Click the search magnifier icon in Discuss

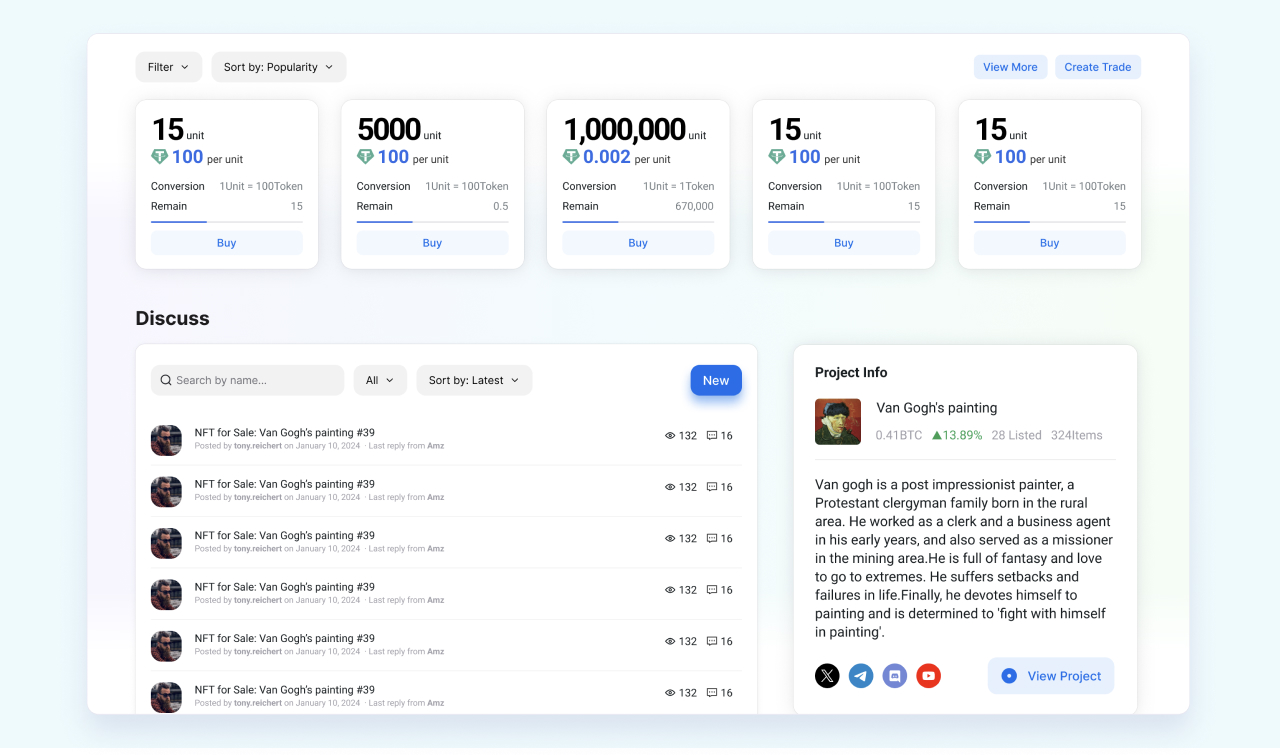tap(166, 380)
